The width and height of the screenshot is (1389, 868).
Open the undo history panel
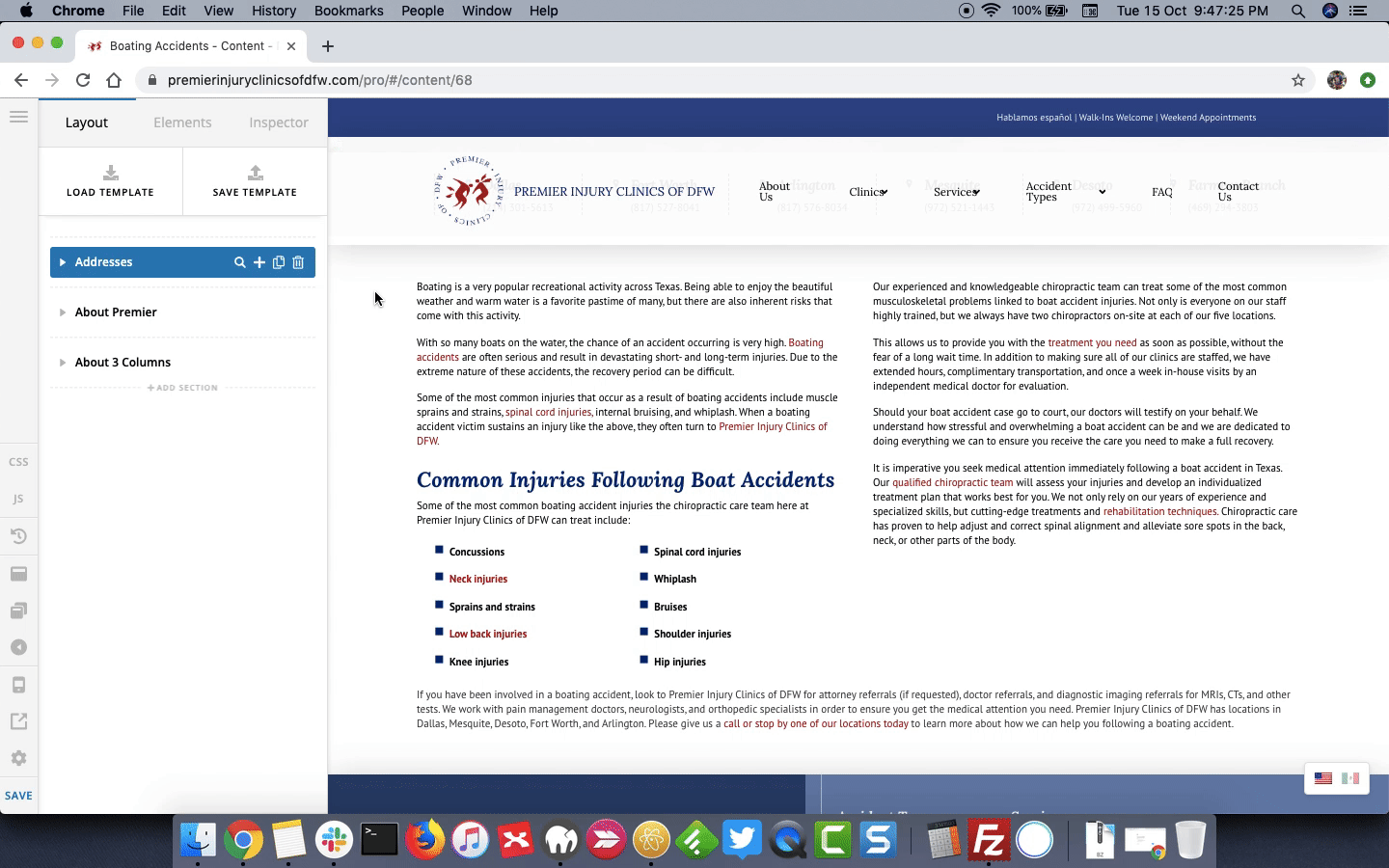(18, 536)
